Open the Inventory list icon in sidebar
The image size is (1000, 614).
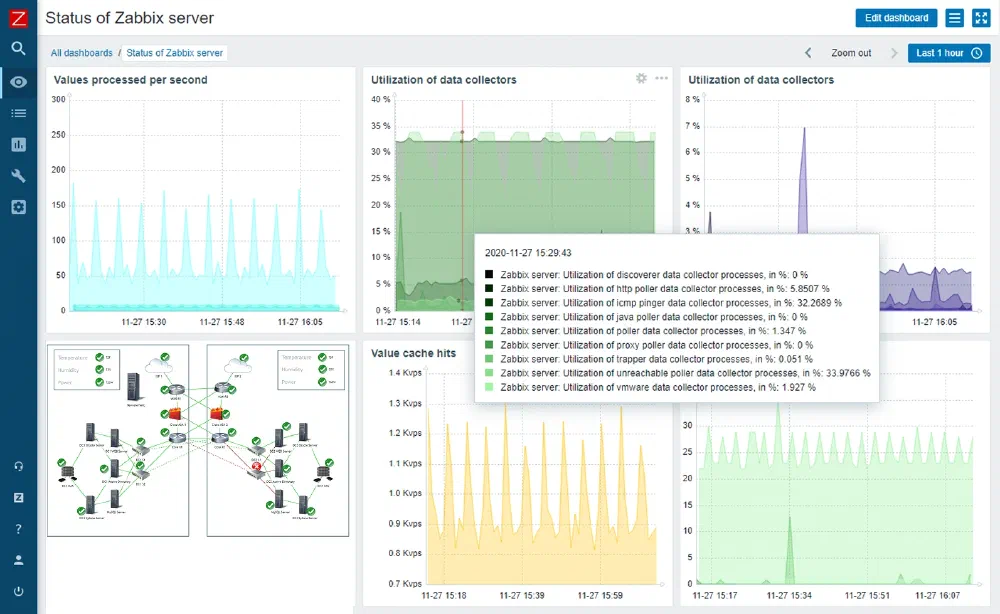18,113
